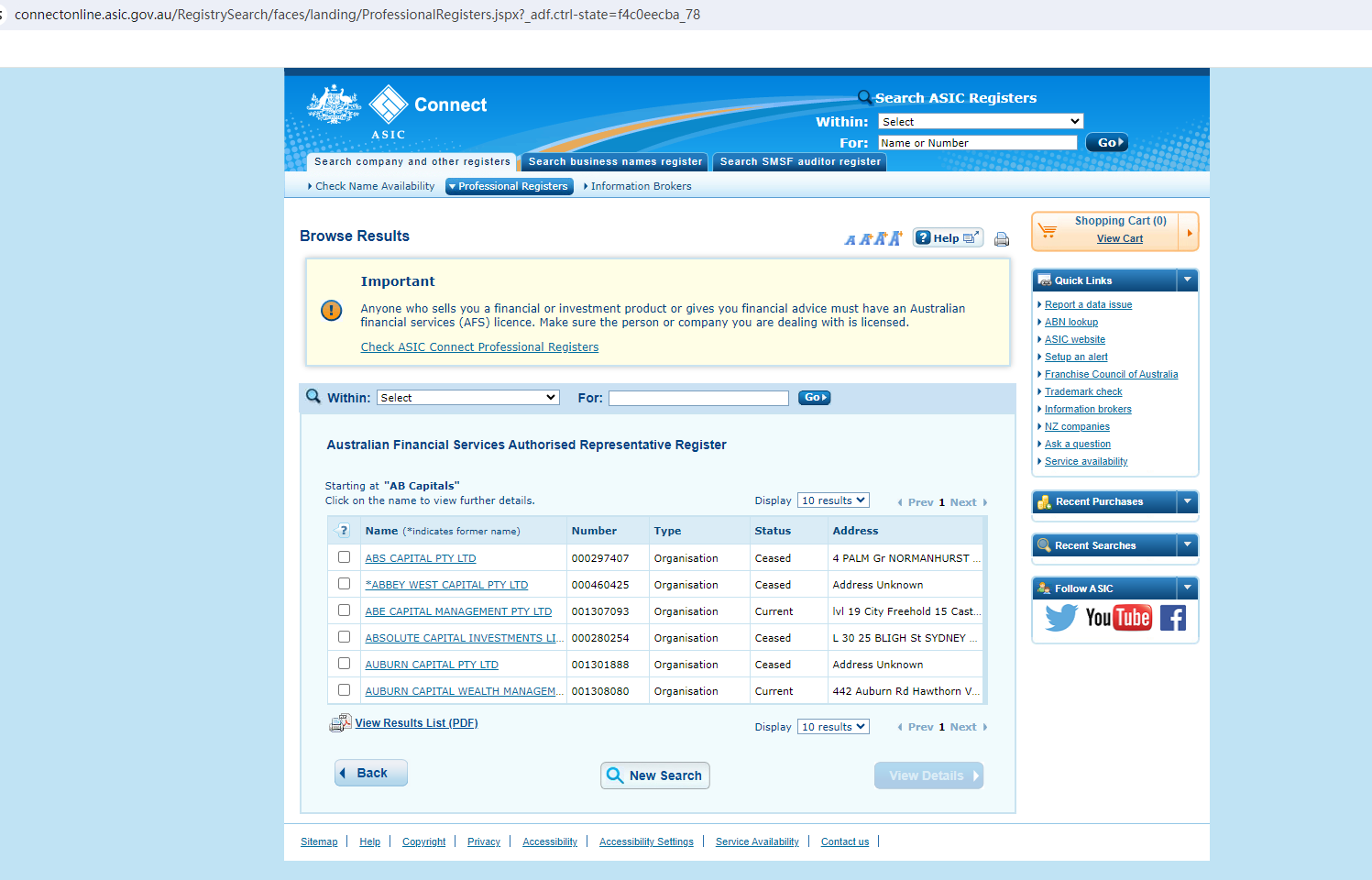Click the column help question mark icon
This screenshot has width=1372, height=880.
[344, 531]
